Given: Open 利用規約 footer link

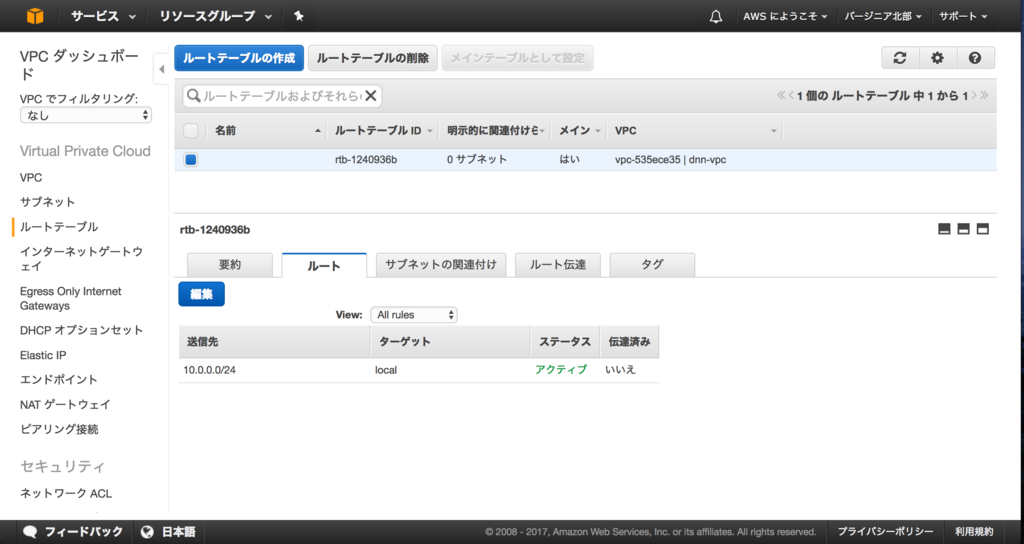Looking at the screenshot, I should point(974,532).
